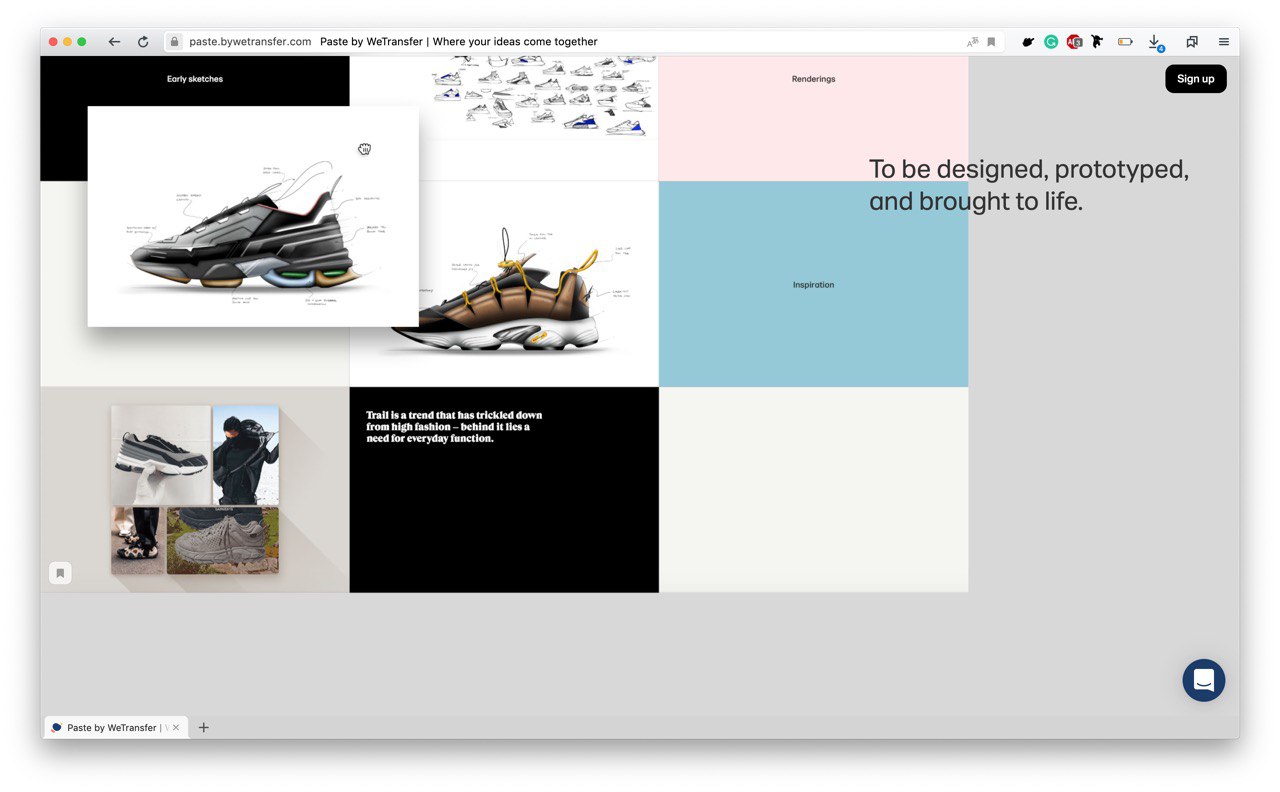Click the 'To be designed, prototyped' headline
This screenshot has height=792, width=1280.
(x=1029, y=185)
